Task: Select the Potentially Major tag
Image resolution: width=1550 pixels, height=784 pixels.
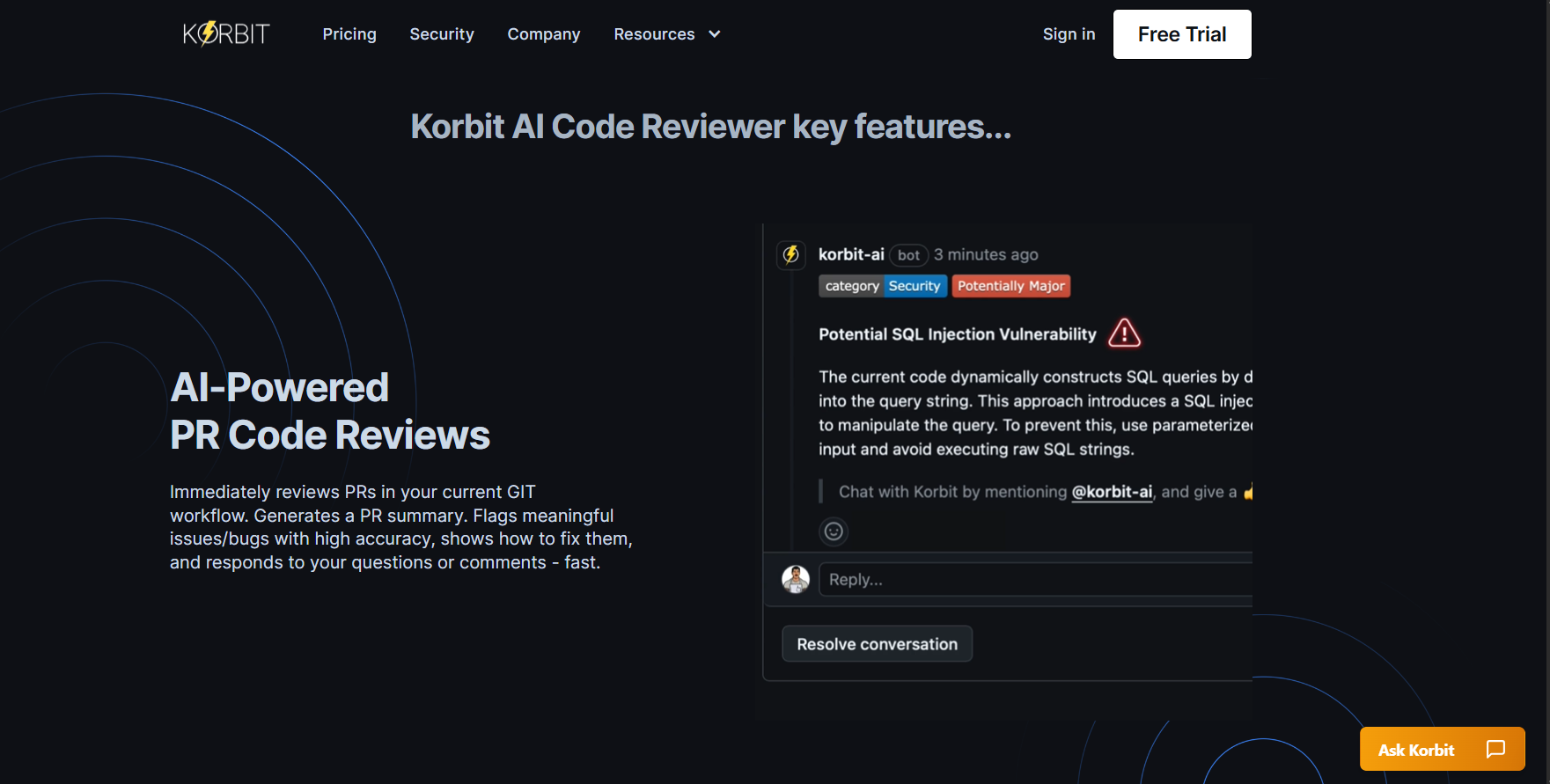Action: click(1011, 286)
